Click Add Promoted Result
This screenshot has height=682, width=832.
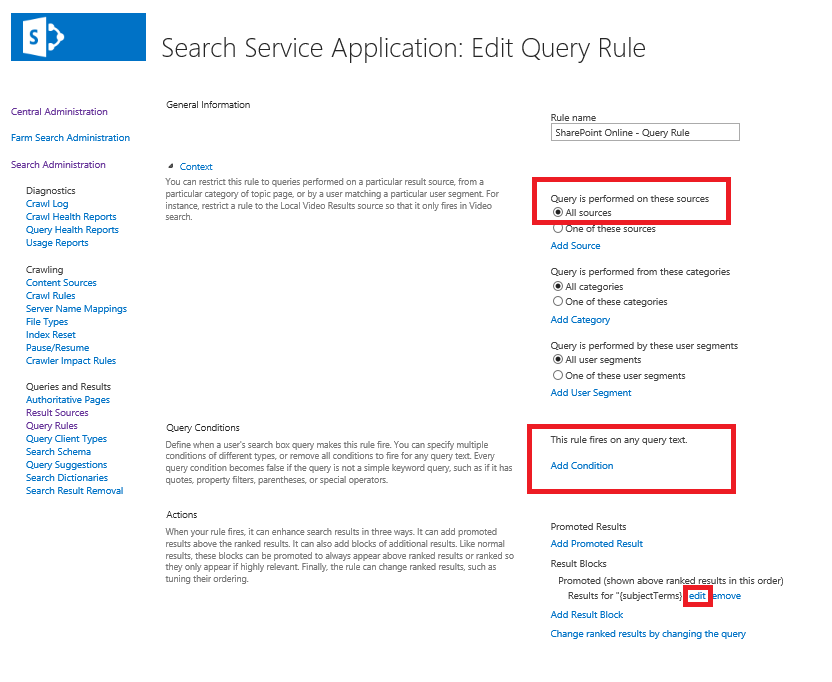tap(597, 544)
